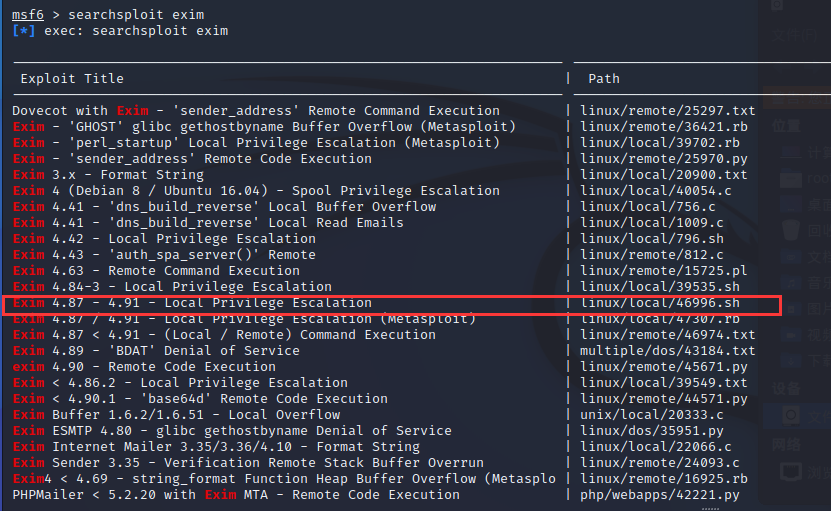Select path linux/remote/44571.py
831x511 pixels.
tap(664, 399)
